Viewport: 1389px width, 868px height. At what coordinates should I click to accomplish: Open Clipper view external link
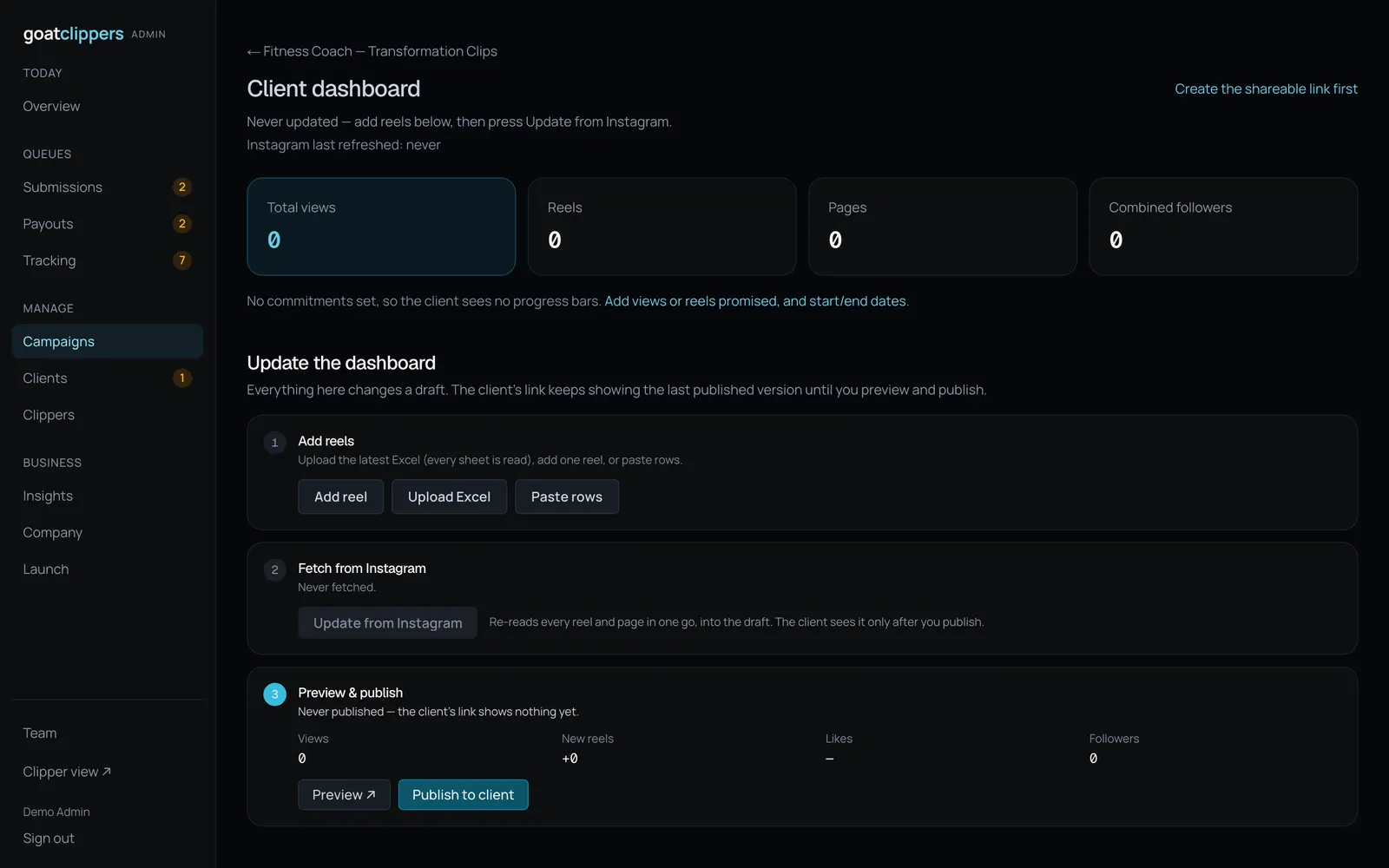click(x=67, y=772)
